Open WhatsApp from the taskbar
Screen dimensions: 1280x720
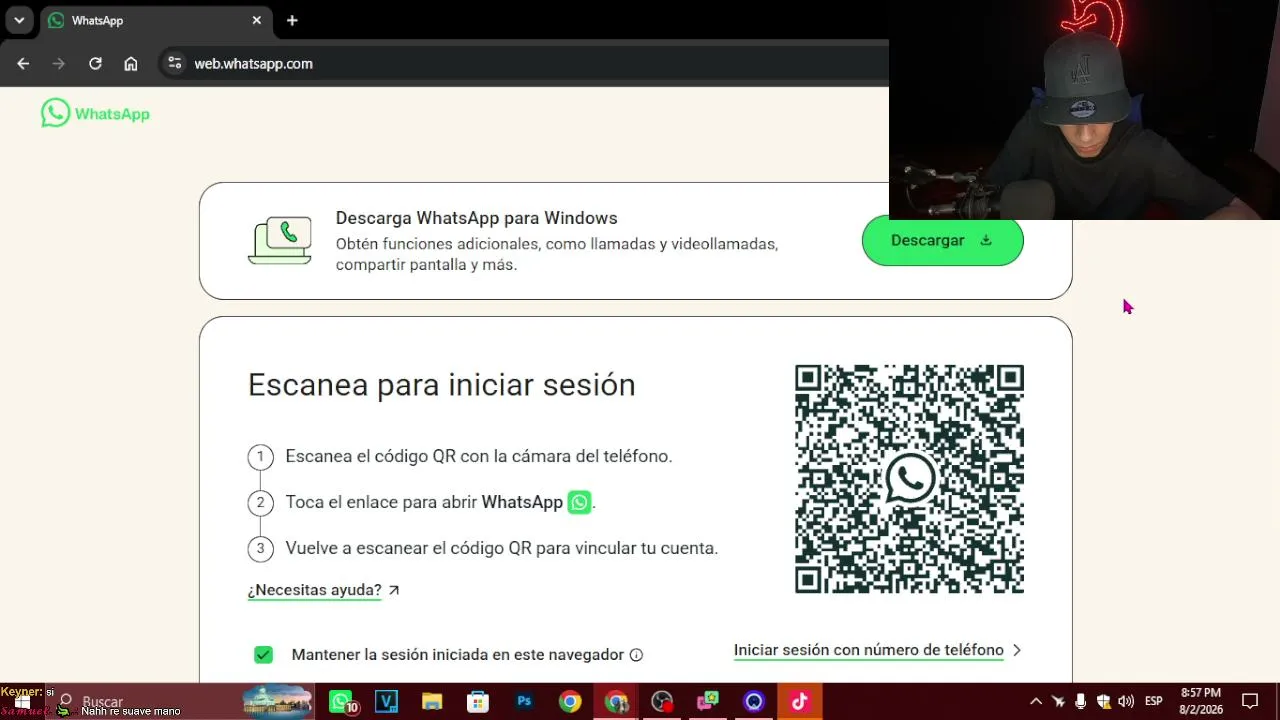tap(341, 702)
